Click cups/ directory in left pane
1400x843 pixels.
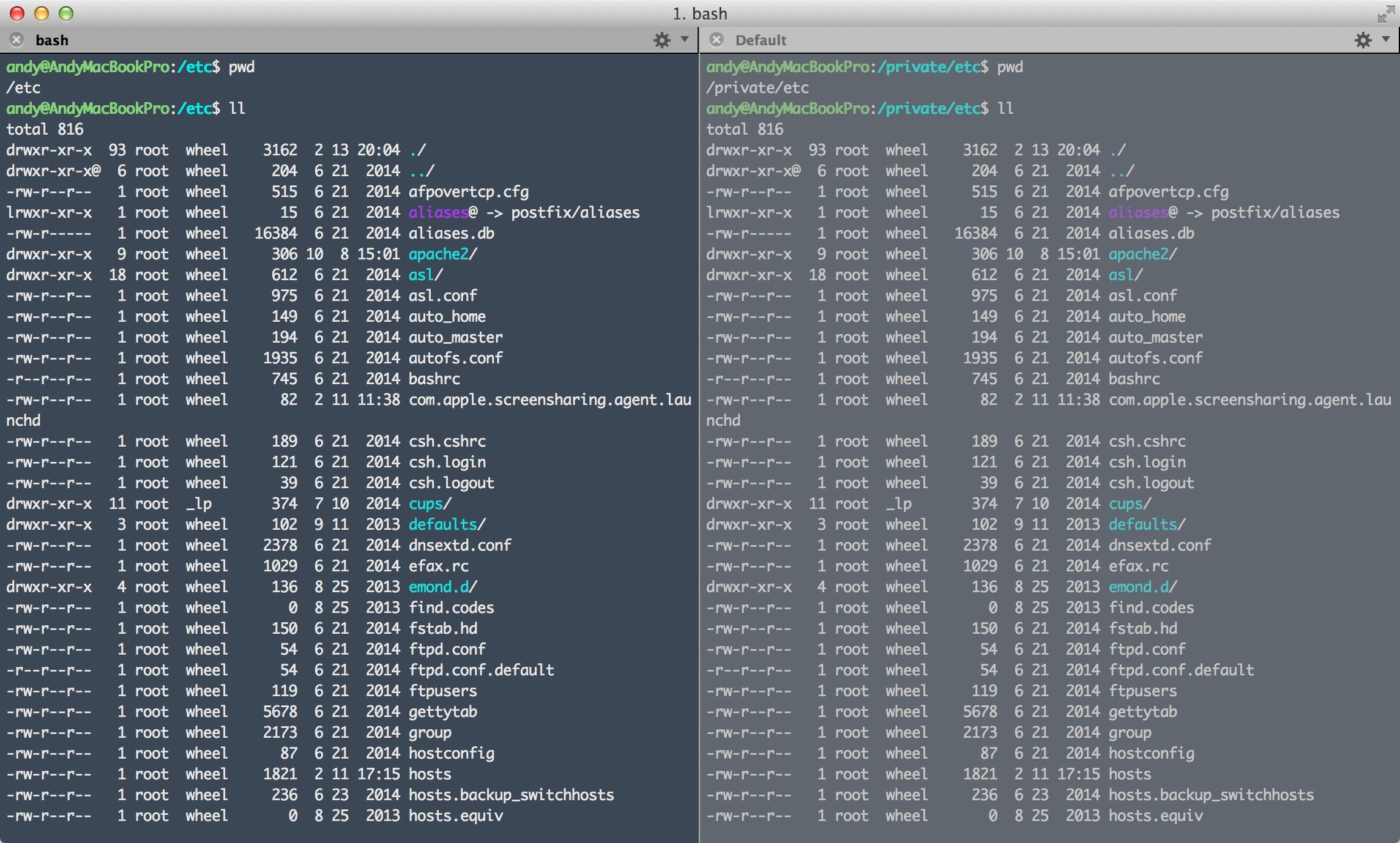click(430, 504)
